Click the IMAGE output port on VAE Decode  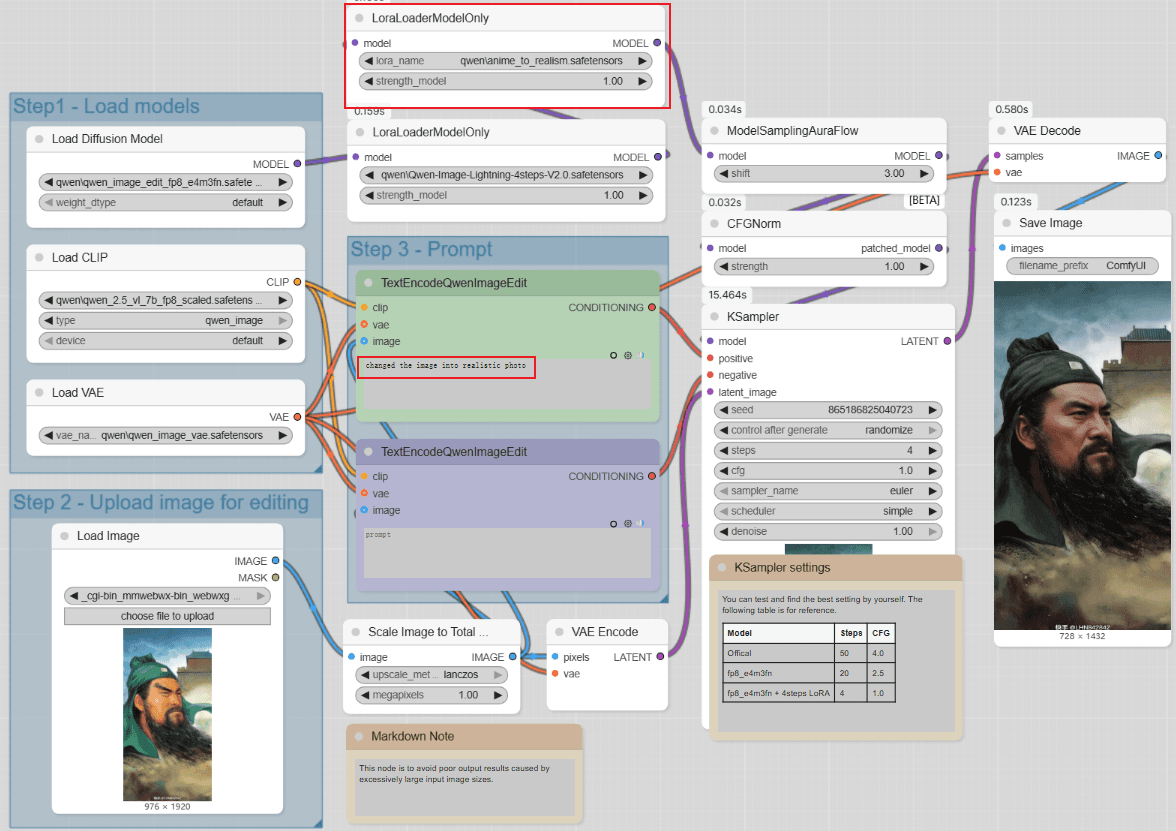(x=1158, y=156)
